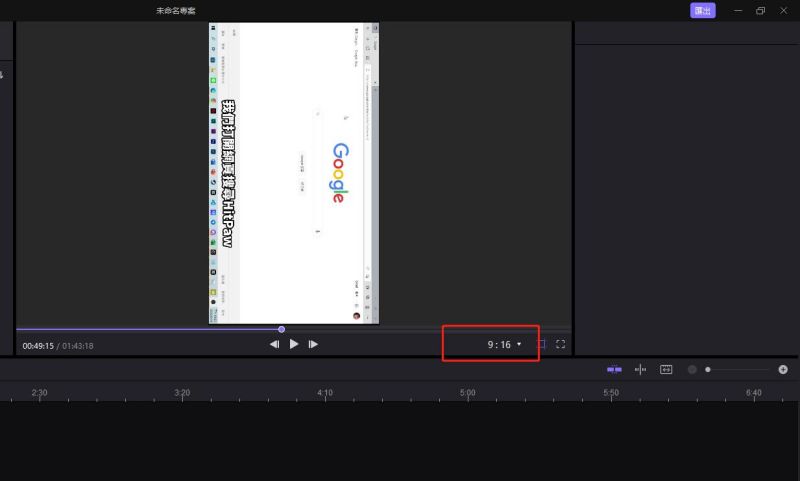Click the previous frame button
Screen dimensions: 800x481
click(274, 344)
